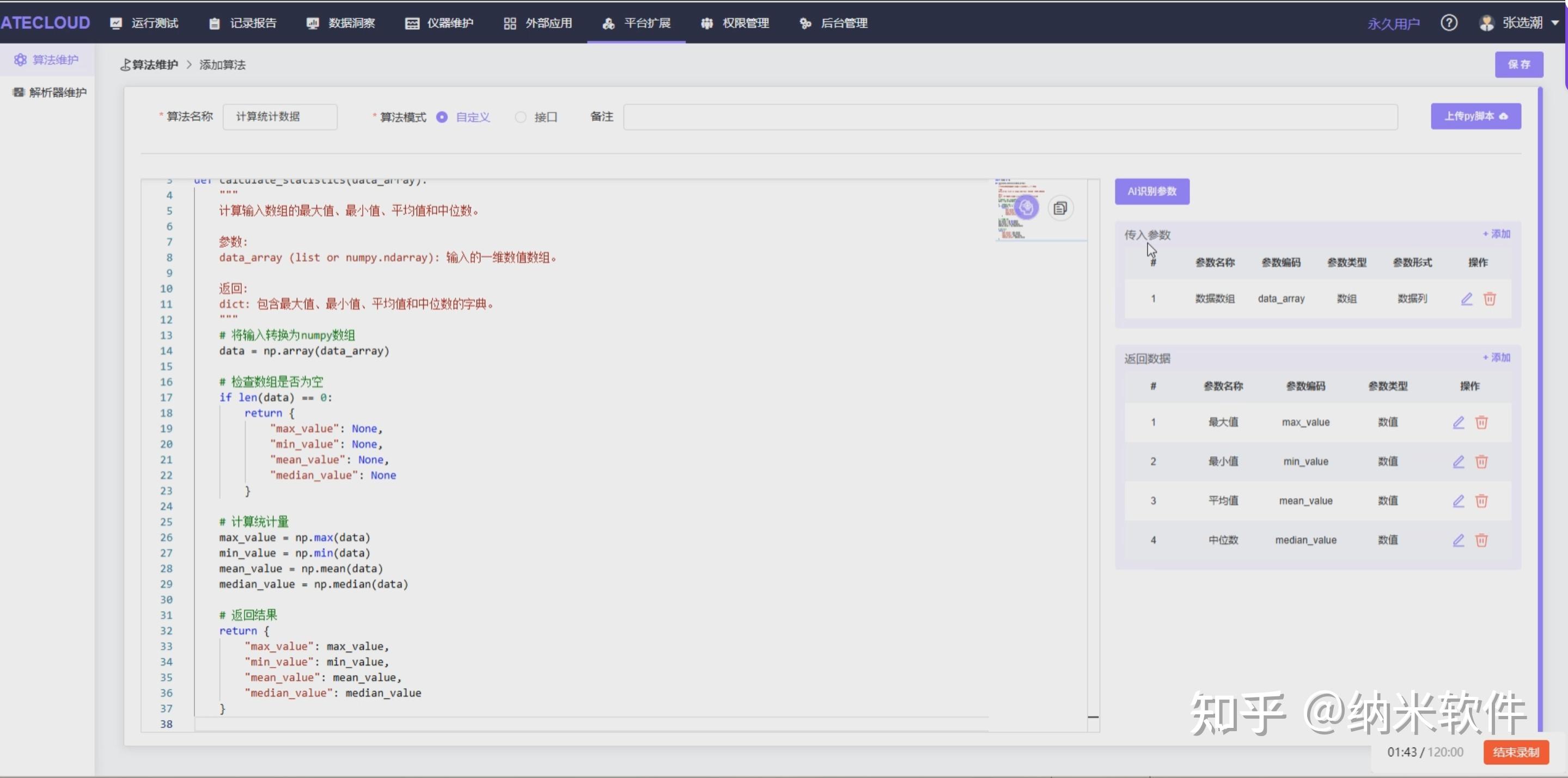The width and height of the screenshot is (1568, 778).
Task: Click the 保存 save button
Action: pos(1520,64)
